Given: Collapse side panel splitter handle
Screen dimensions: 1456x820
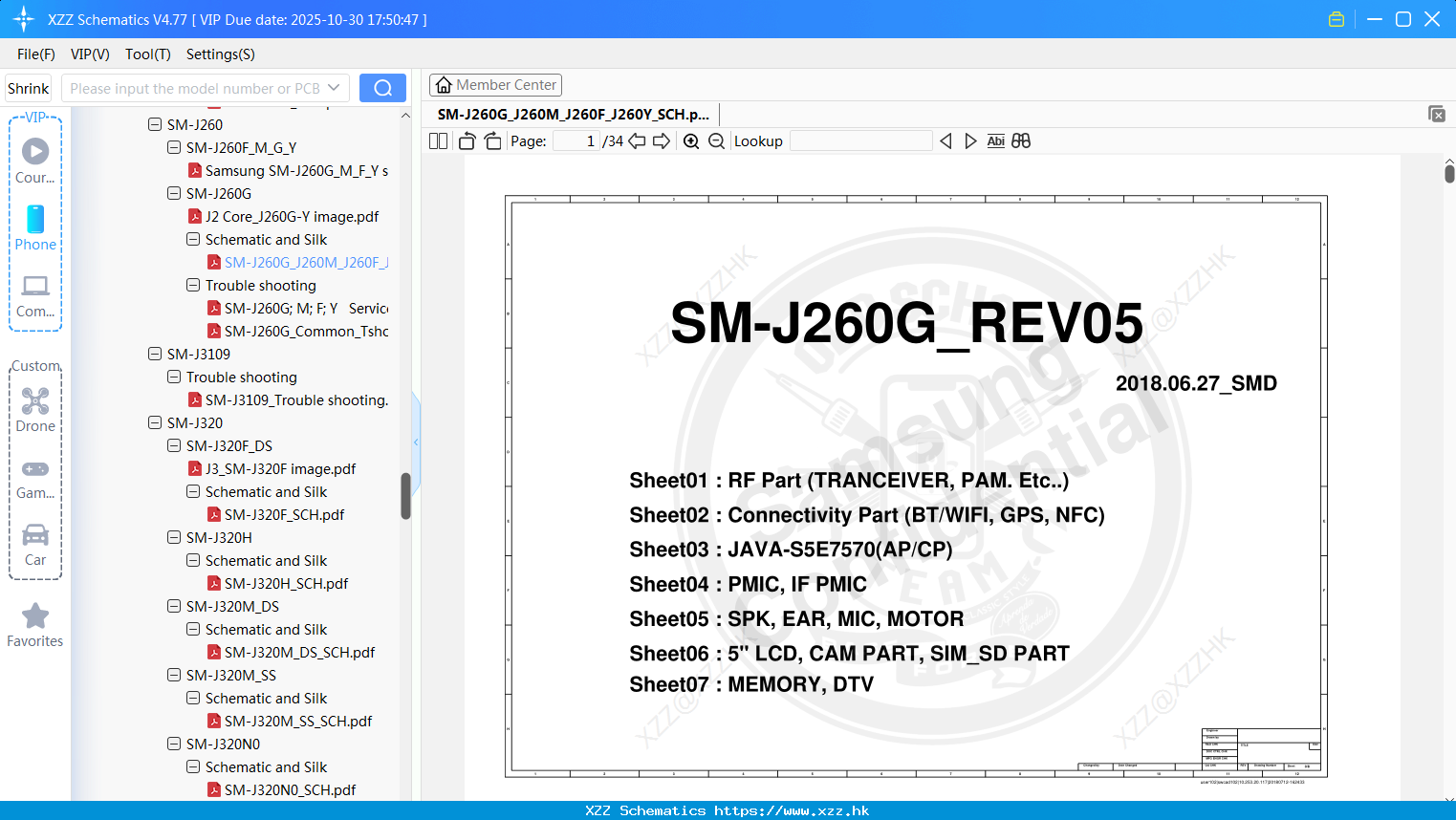Looking at the screenshot, I should (416, 442).
